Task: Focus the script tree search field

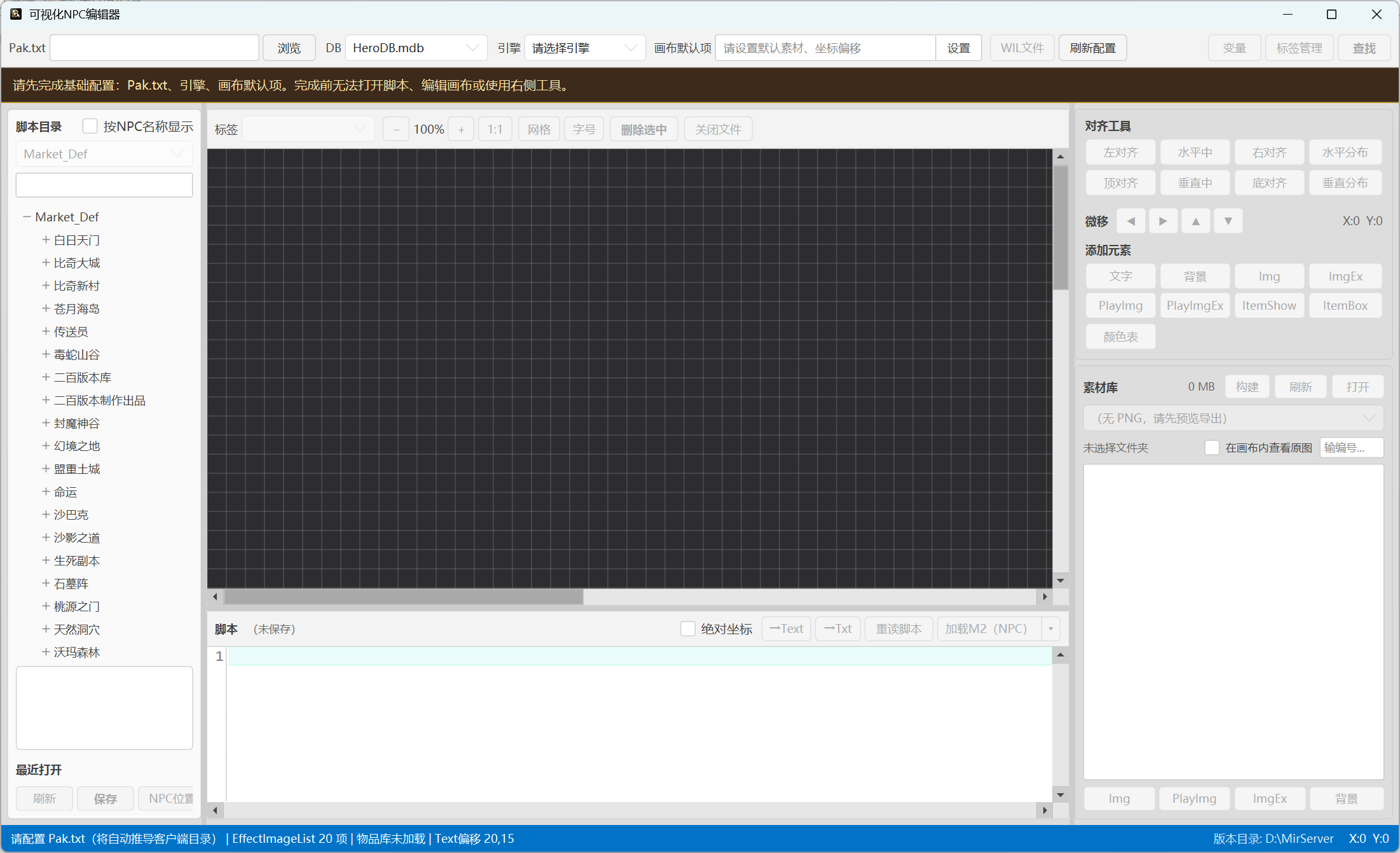Action: point(104,185)
